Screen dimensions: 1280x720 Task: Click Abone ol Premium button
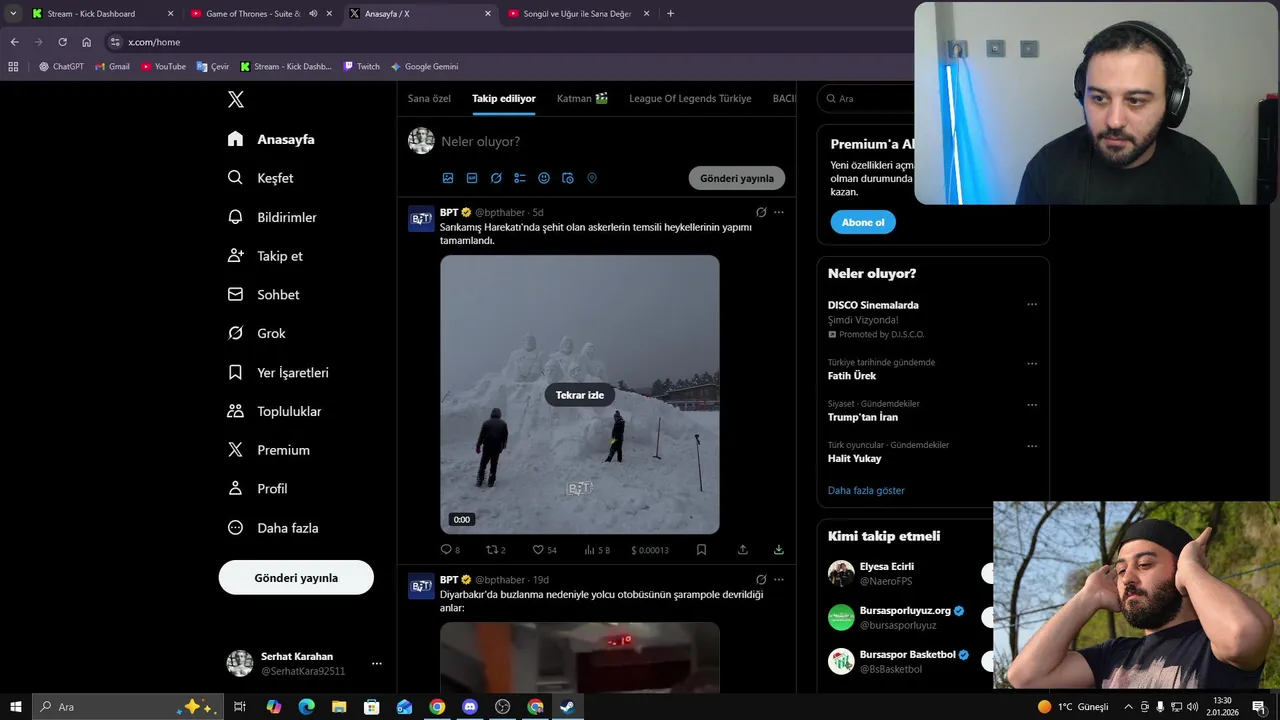pyautogui.click(x=863, y=222)
